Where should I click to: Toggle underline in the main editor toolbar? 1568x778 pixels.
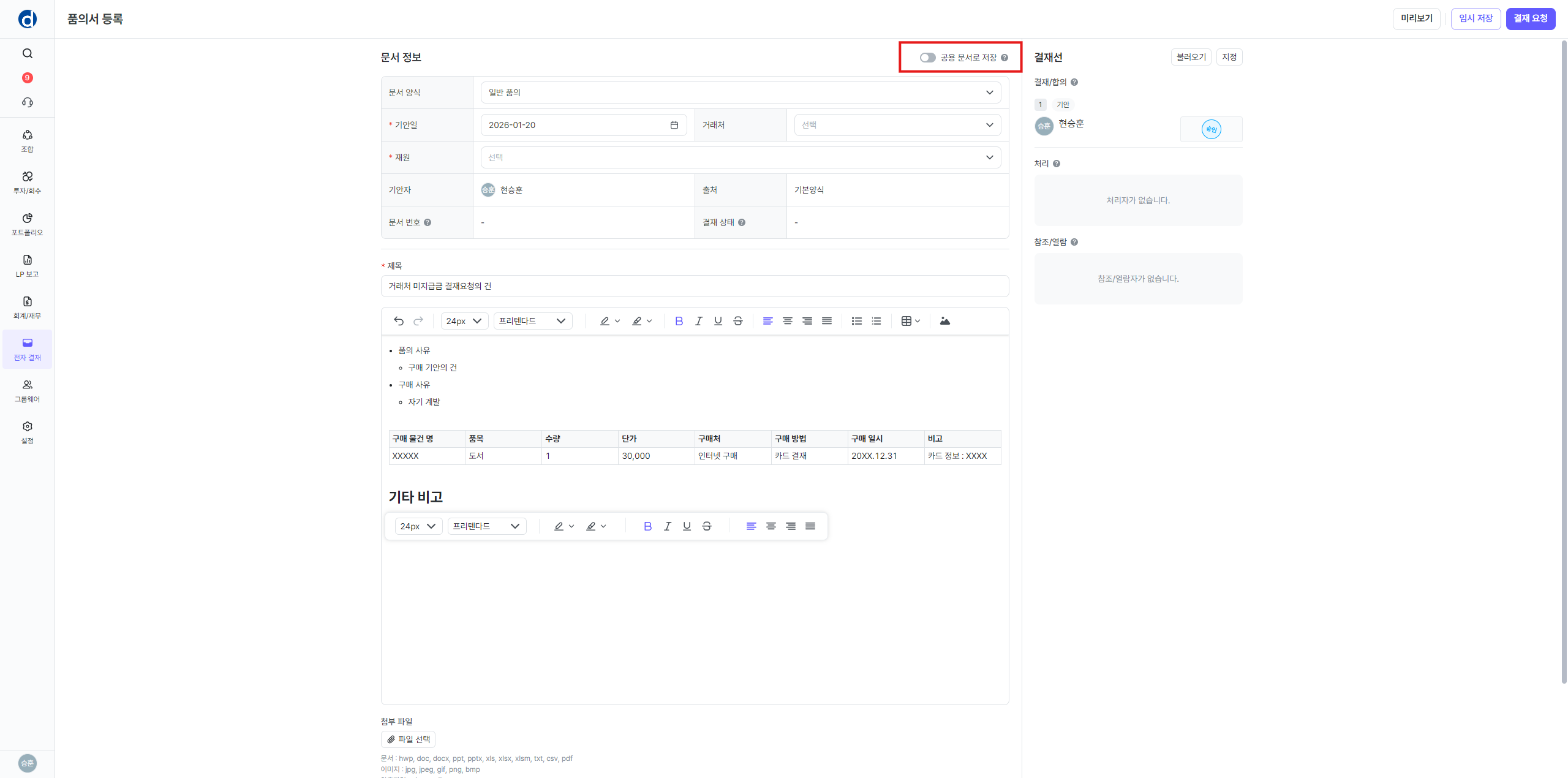click(x=718, y=321)
